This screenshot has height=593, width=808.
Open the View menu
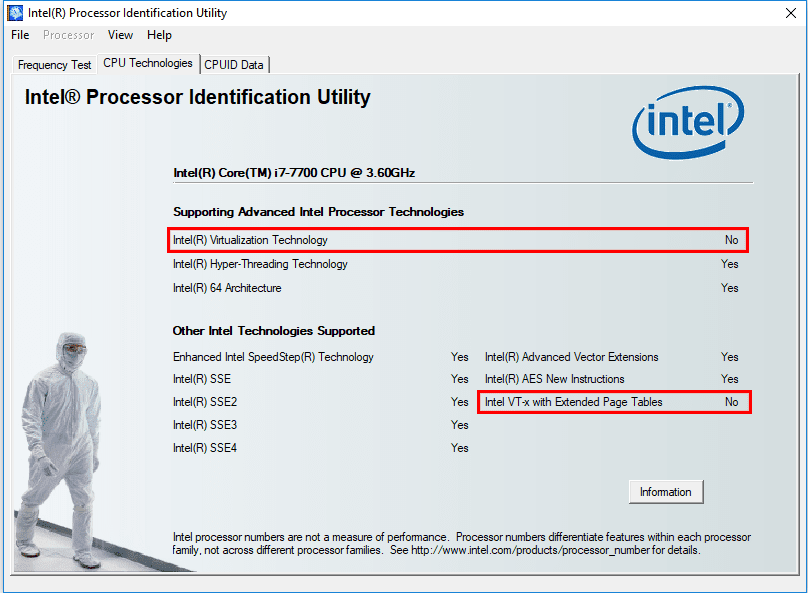(120, 35)
